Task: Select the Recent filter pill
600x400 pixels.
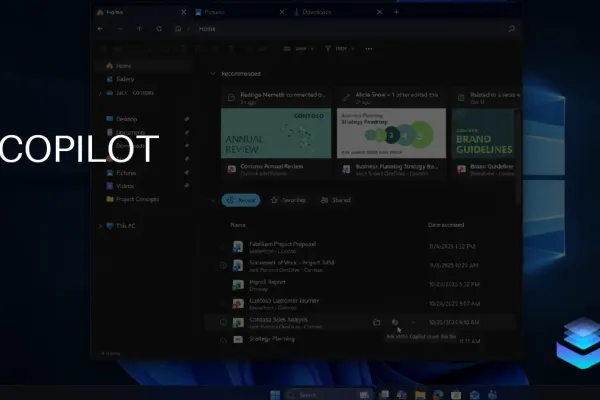Action: point(241,200)
